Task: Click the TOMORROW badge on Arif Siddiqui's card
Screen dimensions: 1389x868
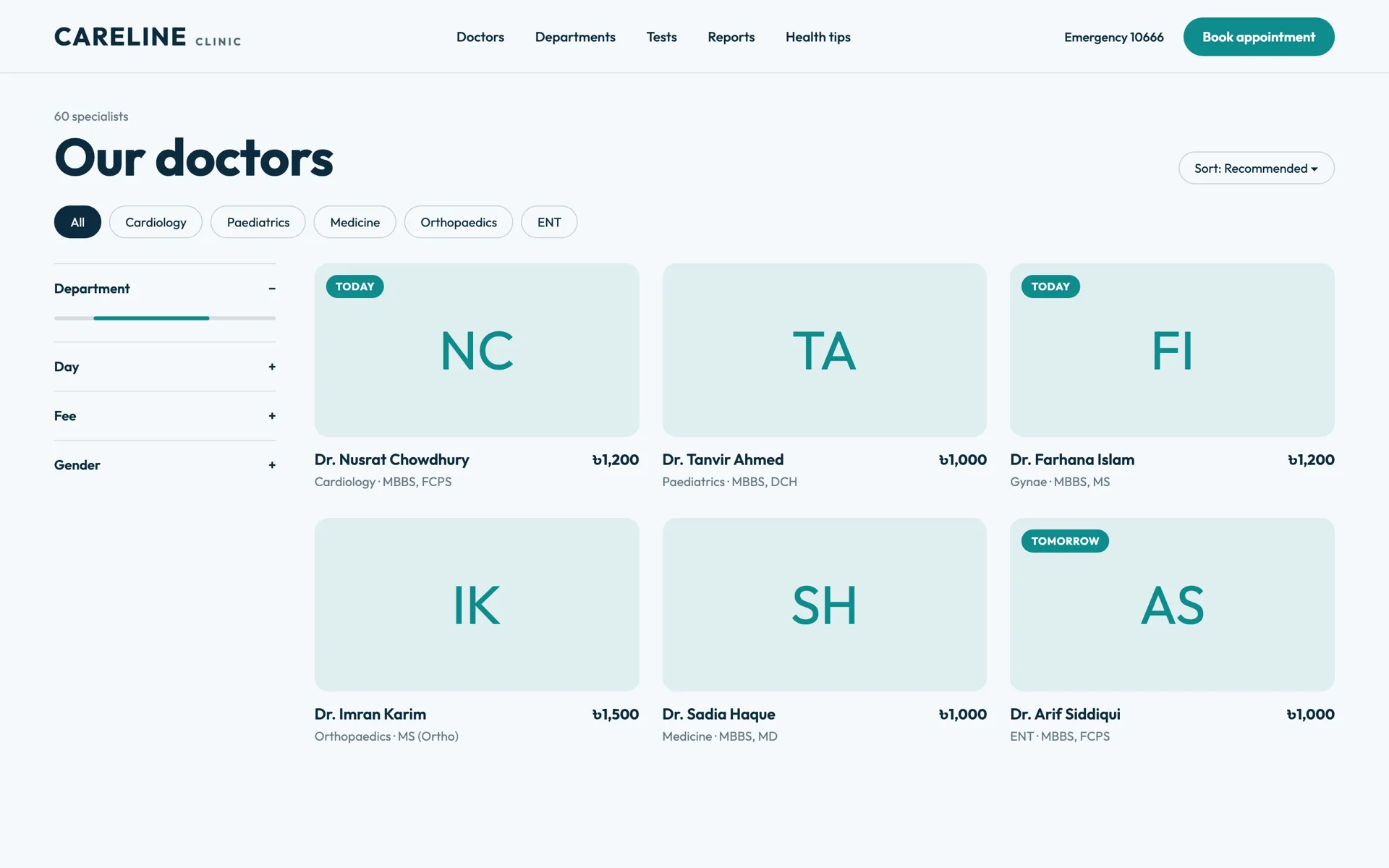Action: pyautogui.click(x=1065, y=541)
